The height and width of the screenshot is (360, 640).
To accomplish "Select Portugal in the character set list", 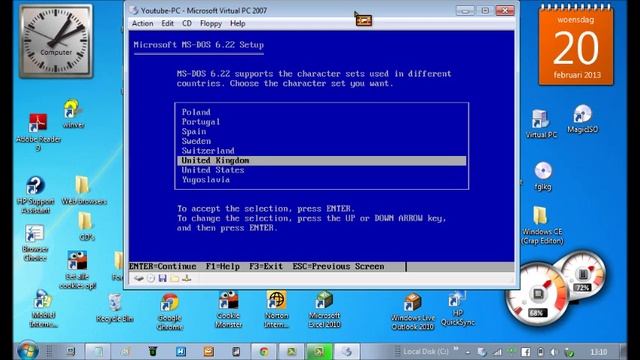I will pyautogui.click(x=201, y=122).
